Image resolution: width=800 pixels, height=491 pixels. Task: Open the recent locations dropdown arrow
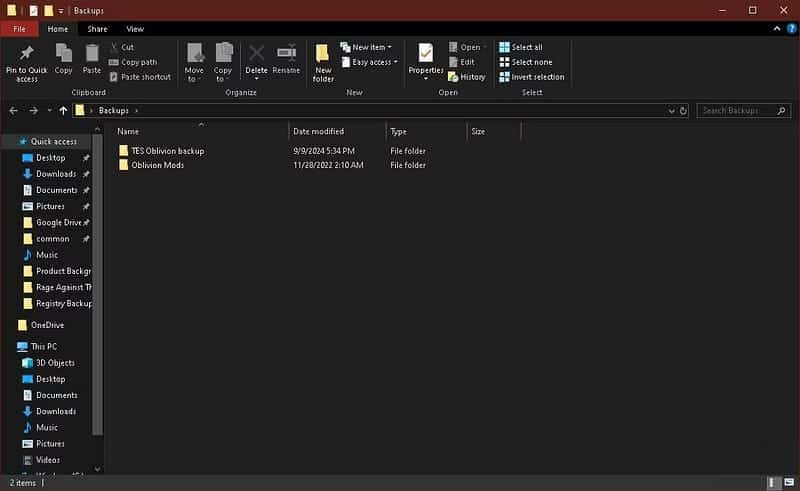[x=50, y=111]
